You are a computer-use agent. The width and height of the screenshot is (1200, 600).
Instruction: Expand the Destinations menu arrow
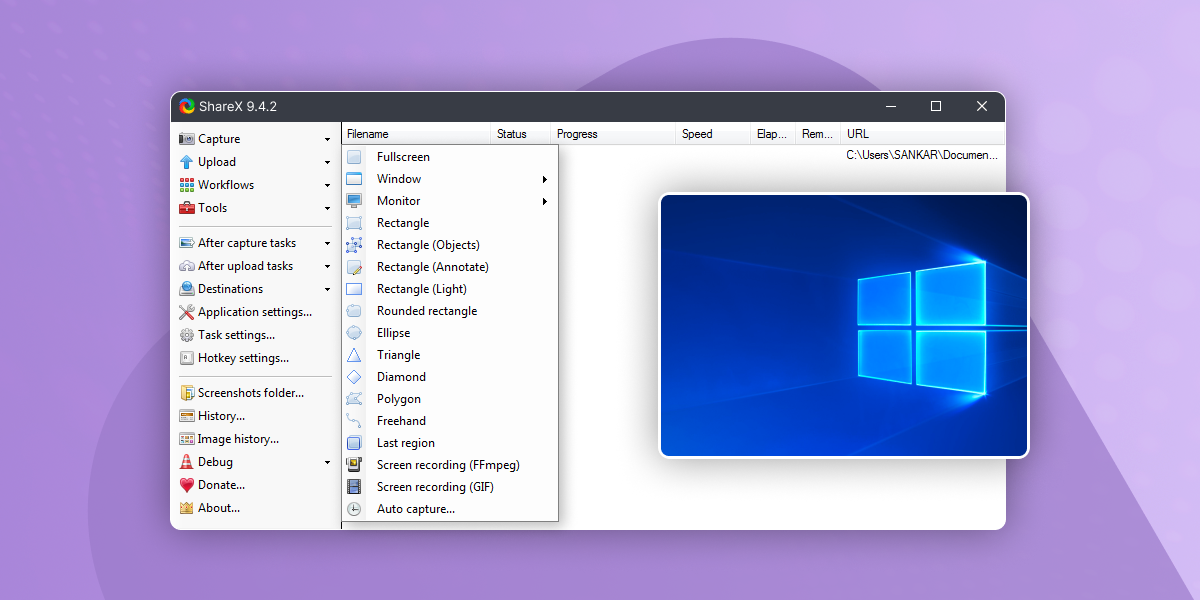(x=327, y=290)
